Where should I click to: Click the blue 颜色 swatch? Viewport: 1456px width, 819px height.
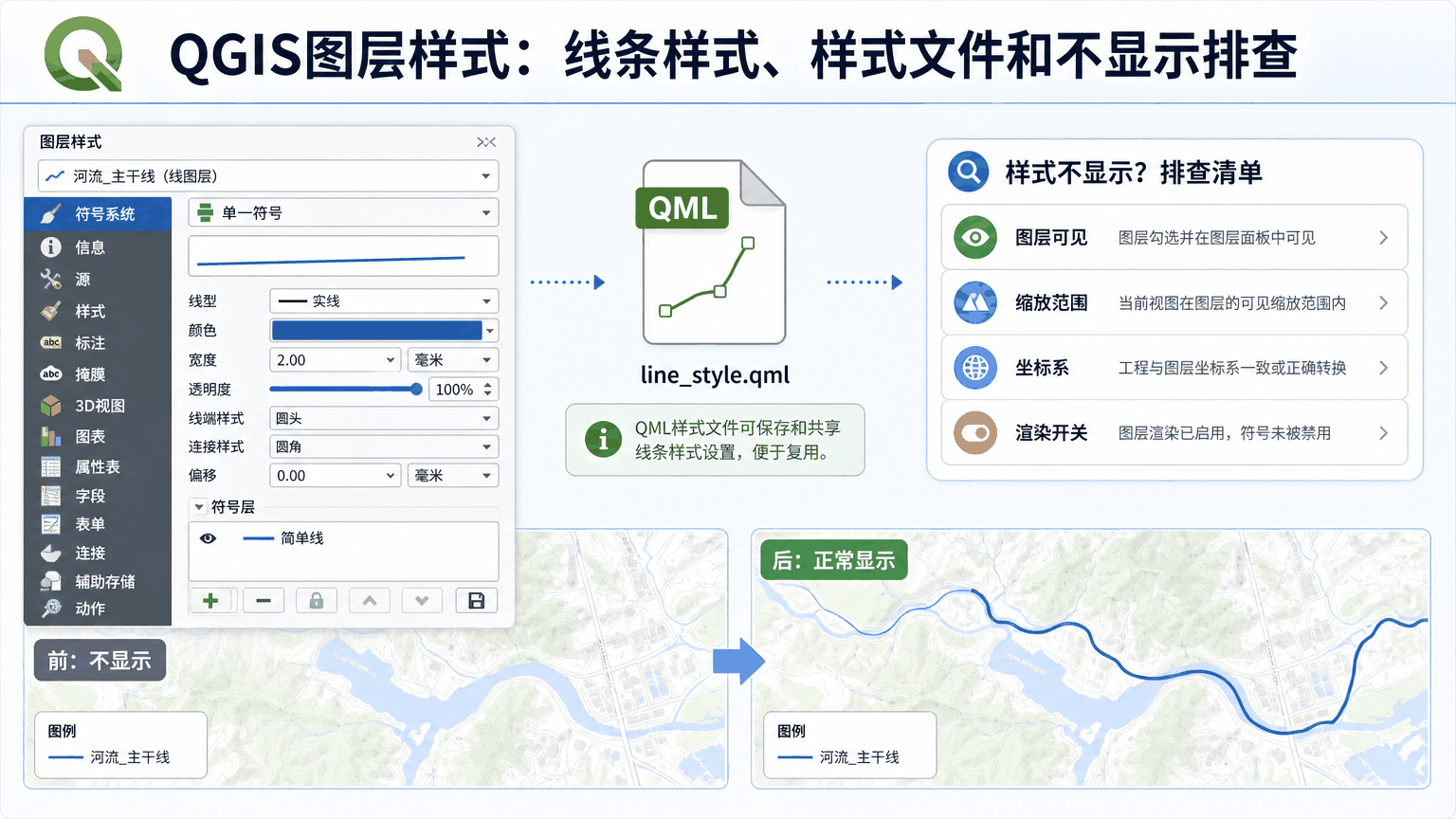pos(376,331)
